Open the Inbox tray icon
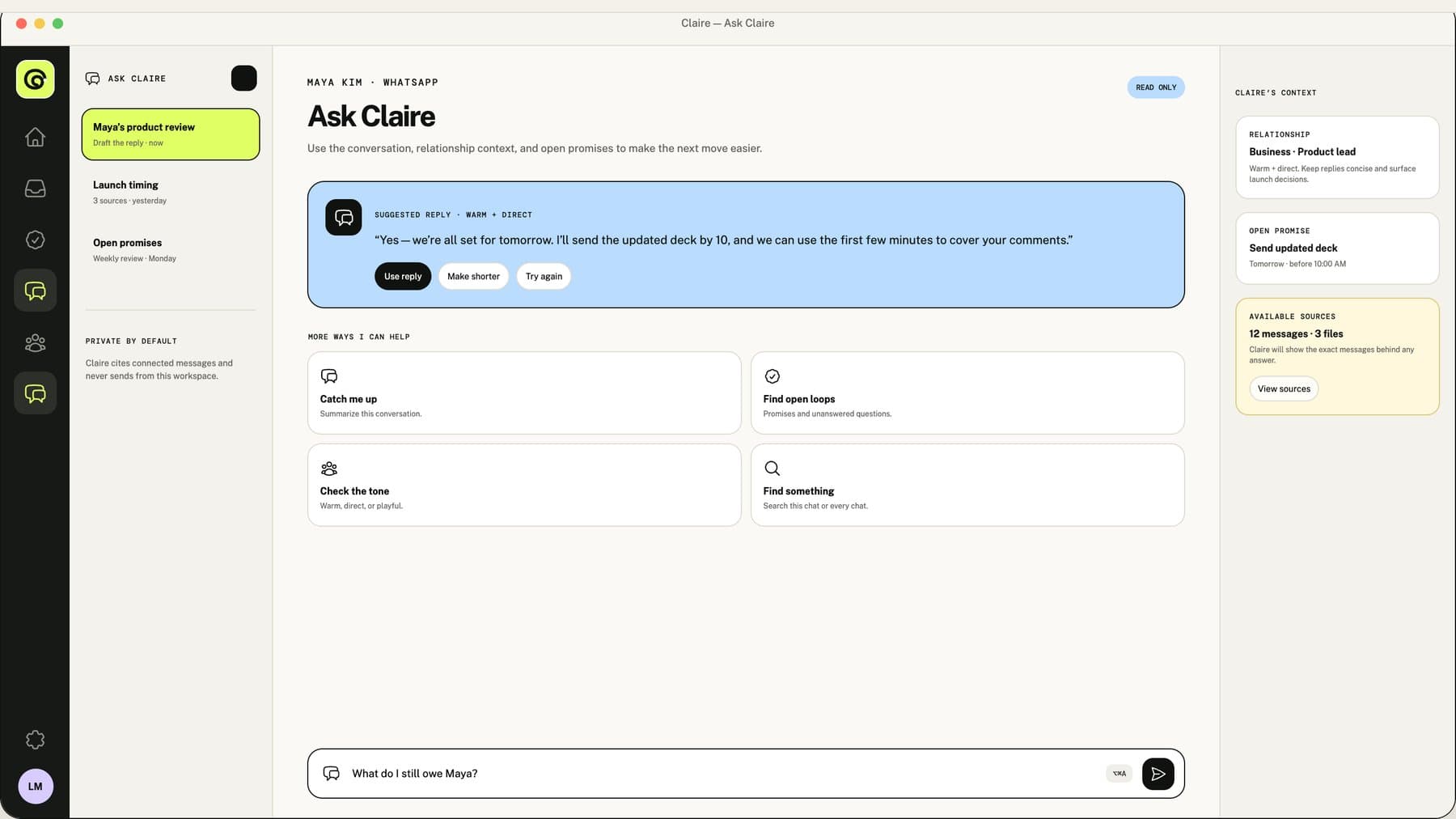 coord(35,189)
